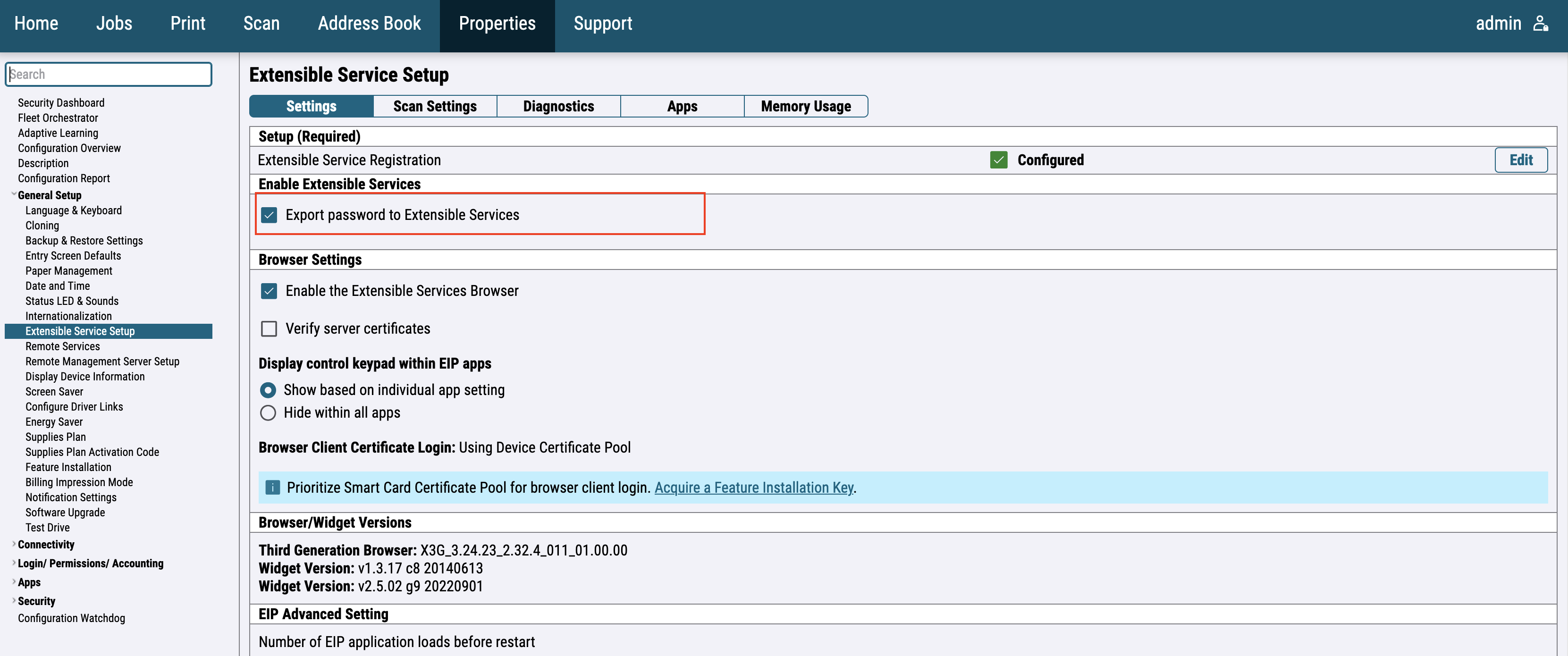Open Address Book in top navigation
Screen dimensions: 1568x656
click(369, 24)
